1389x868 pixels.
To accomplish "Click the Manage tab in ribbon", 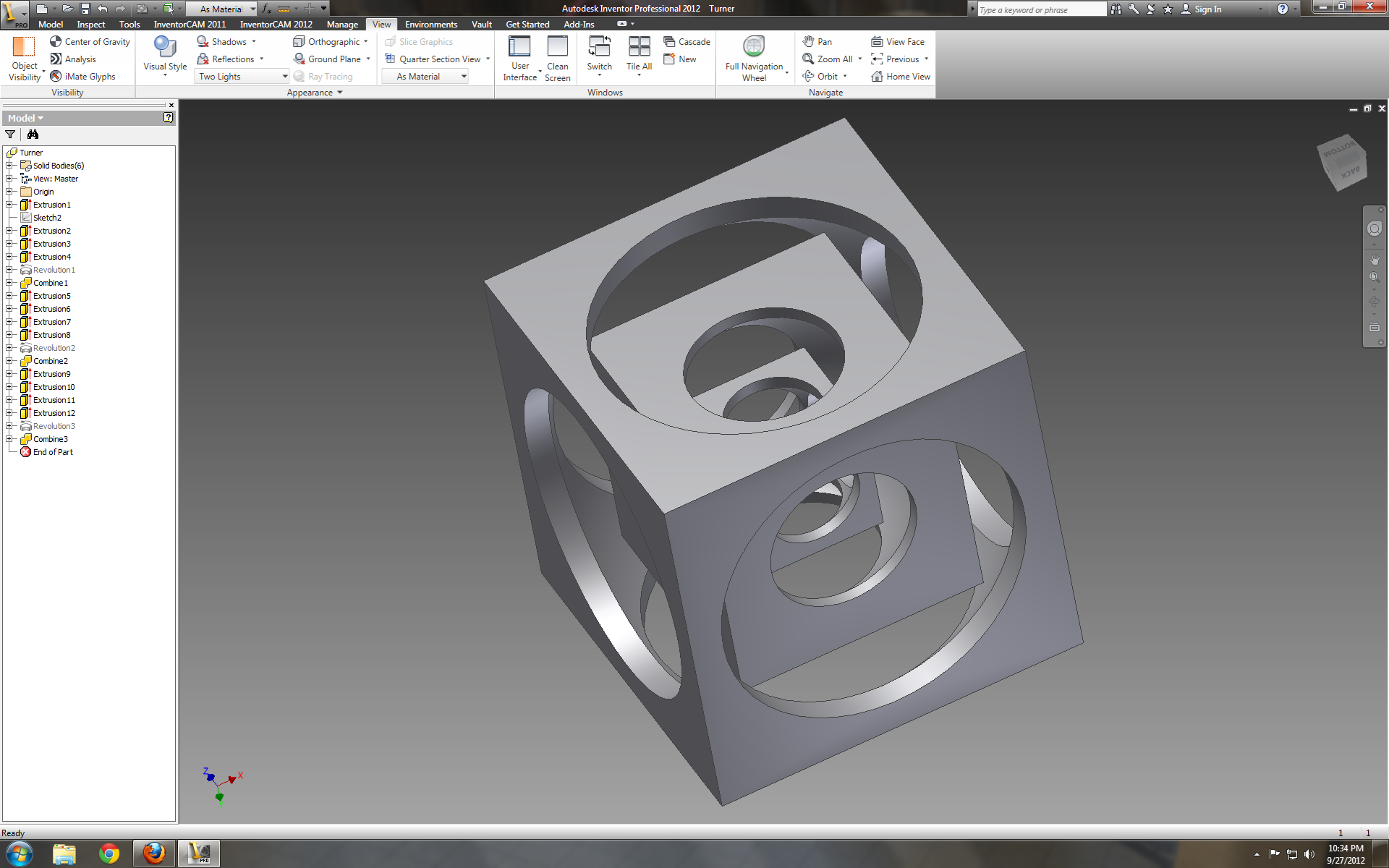I will (x=340, y=24).
